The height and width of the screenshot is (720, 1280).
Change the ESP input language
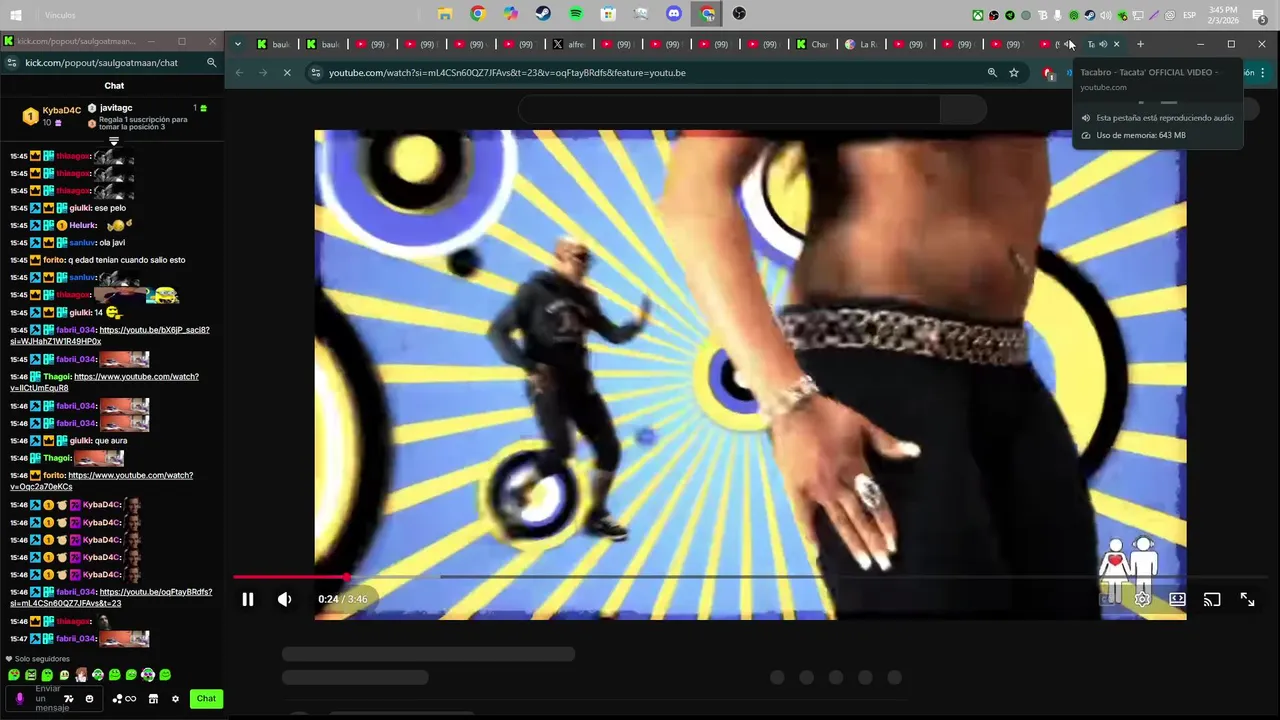(1190, 15)
